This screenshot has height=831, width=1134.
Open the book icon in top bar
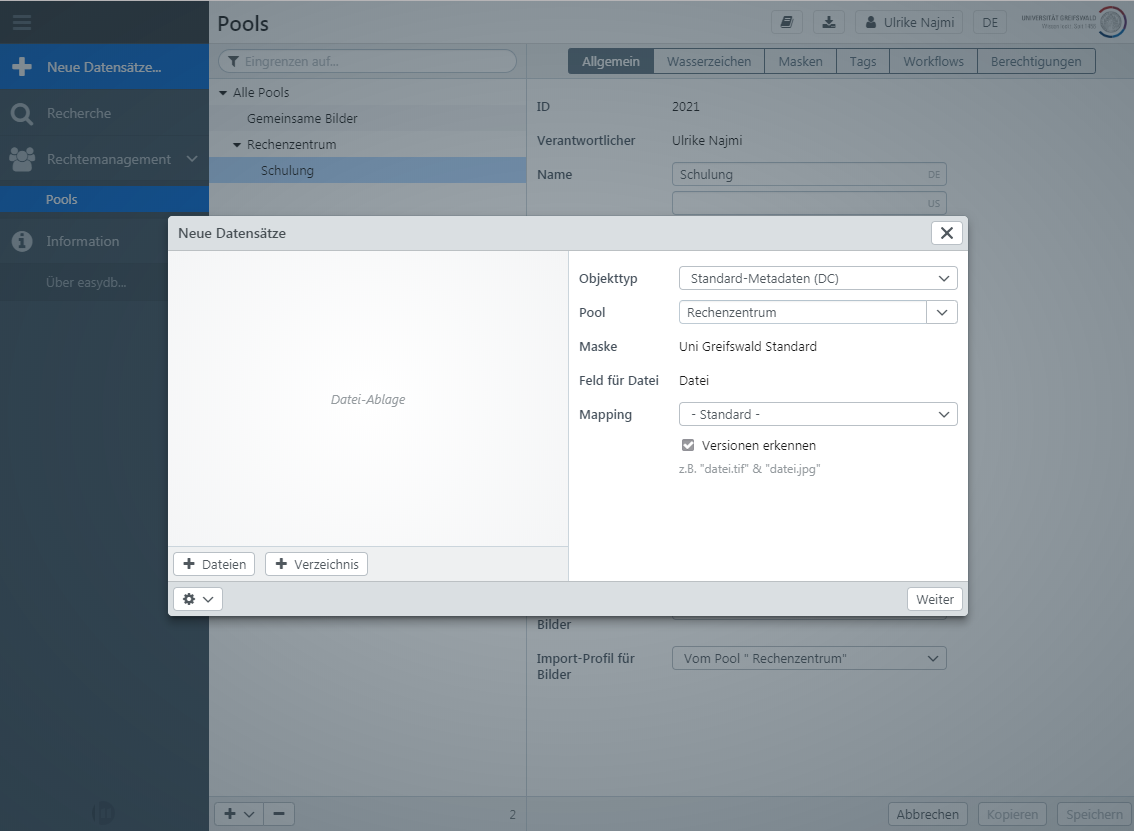[x=787, y=22]
